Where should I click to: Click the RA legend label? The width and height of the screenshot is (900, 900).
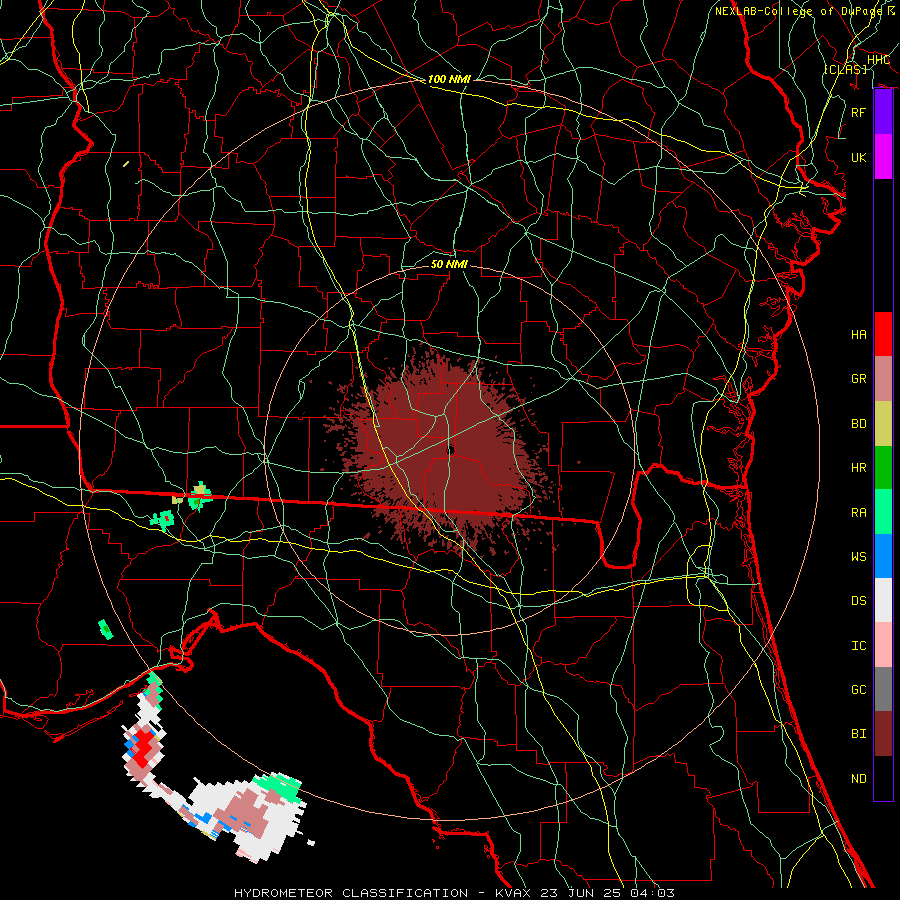click(x=859, y=513)
